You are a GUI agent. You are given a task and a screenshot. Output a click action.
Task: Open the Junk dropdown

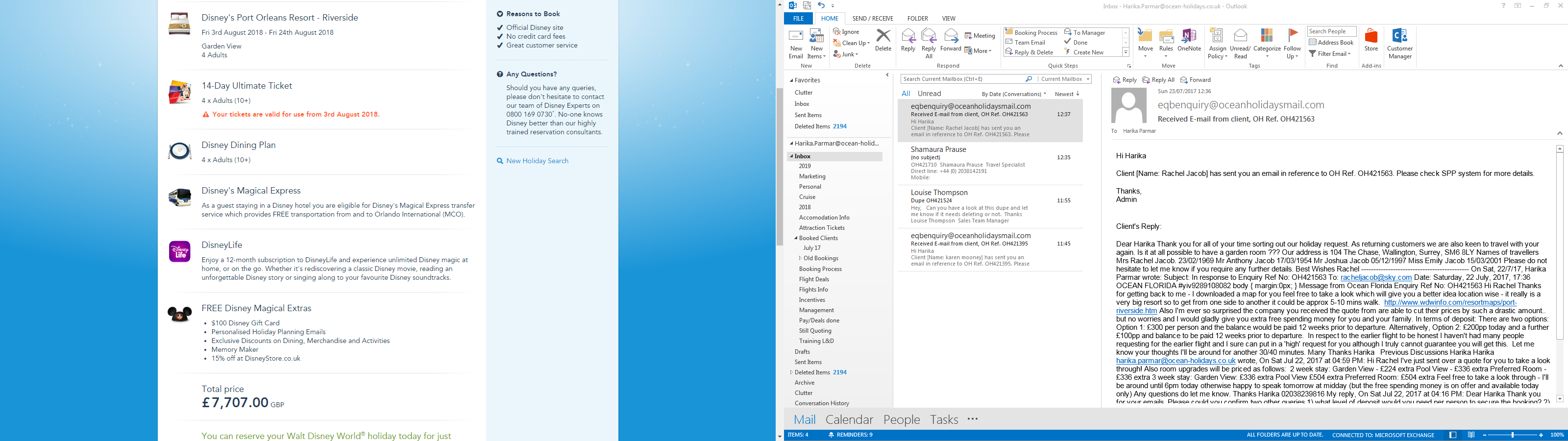click(x=845, y=54)
